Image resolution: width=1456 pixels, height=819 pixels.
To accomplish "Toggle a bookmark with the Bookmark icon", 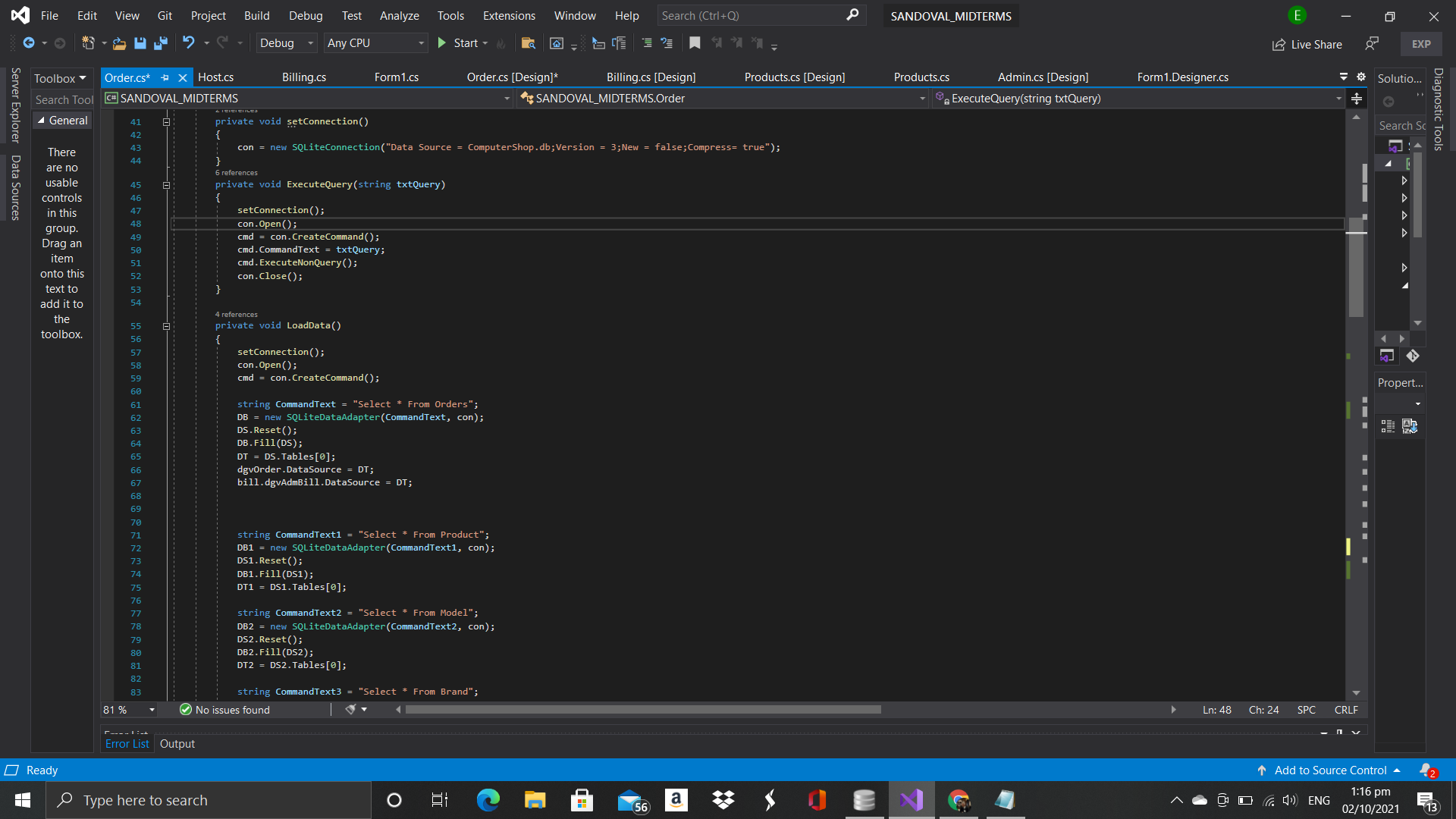I will point(695,43).
